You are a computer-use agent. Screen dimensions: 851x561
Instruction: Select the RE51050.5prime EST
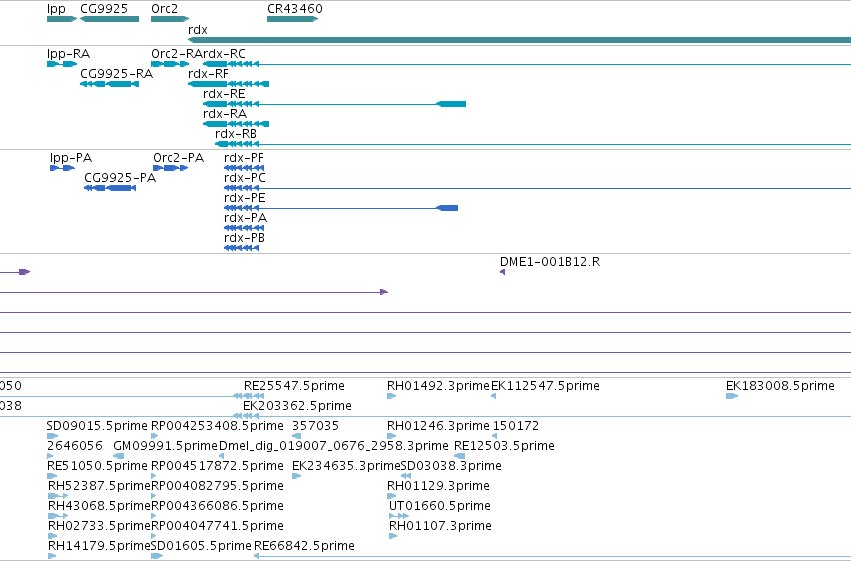point(53,476)
